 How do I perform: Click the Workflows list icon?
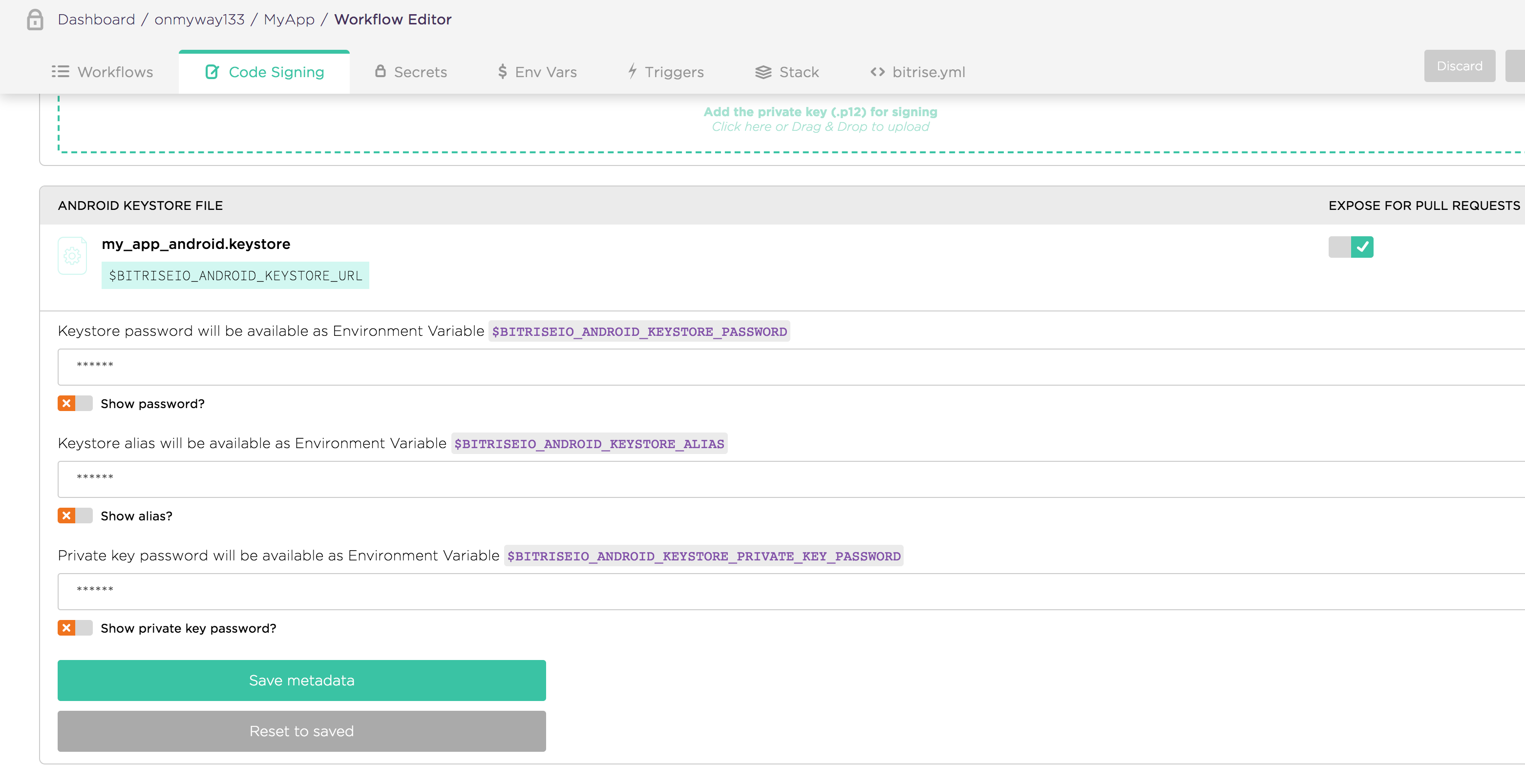point(61,72)
